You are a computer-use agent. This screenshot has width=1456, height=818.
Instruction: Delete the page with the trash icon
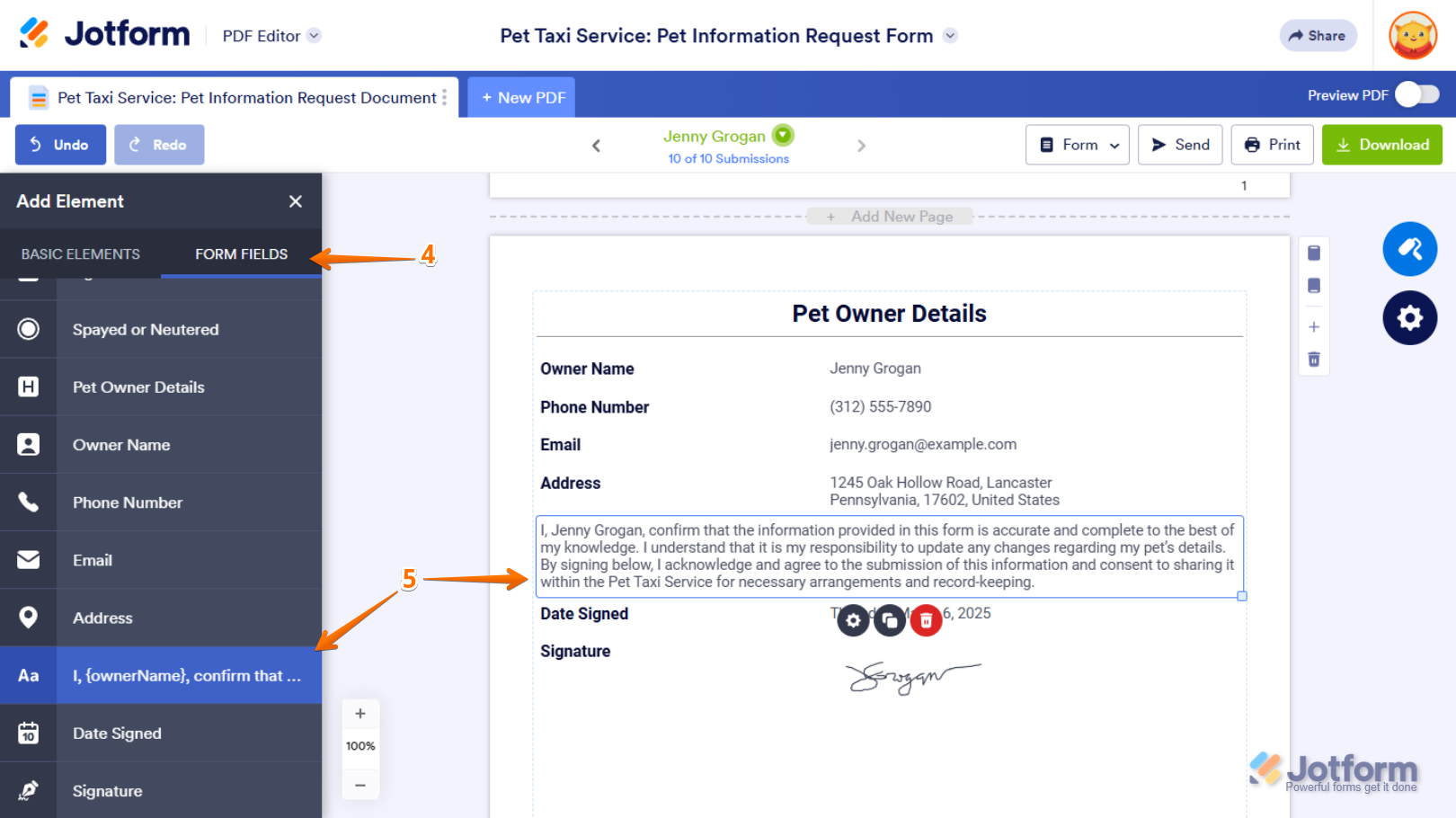[x=1314, y=360]
